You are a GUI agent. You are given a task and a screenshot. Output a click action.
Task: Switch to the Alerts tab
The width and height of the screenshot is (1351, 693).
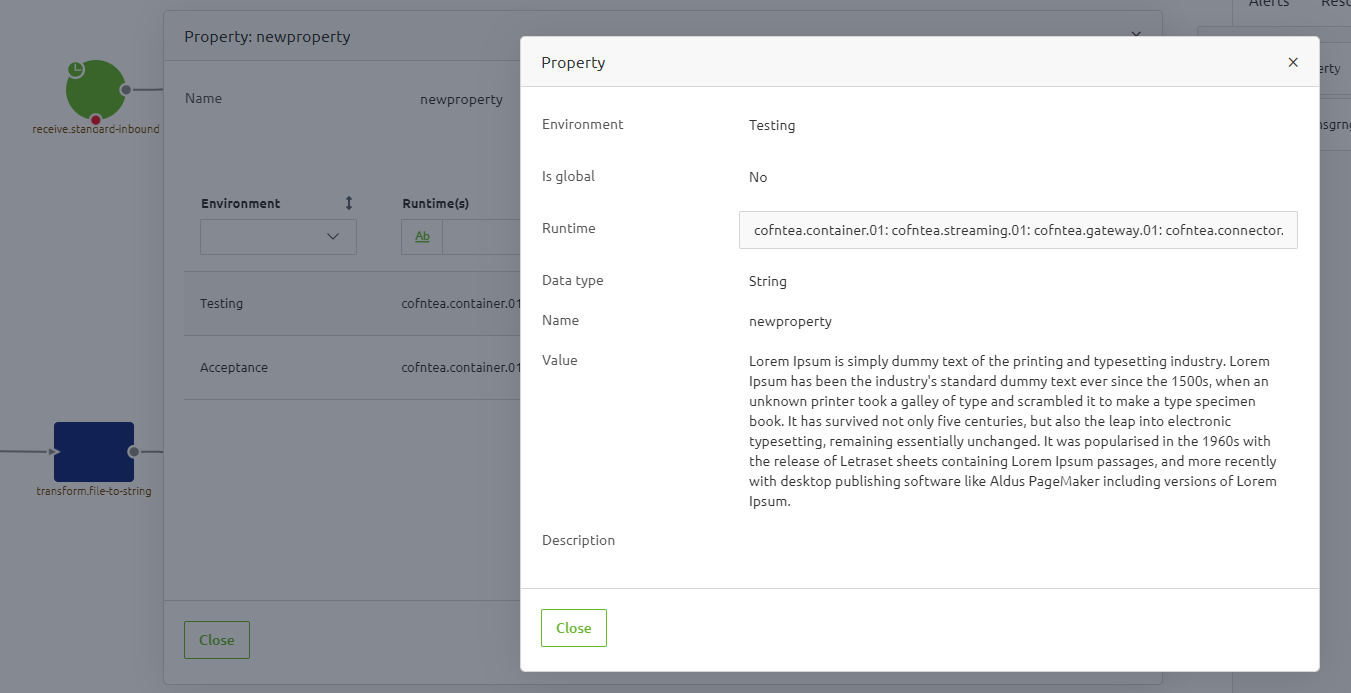coord(1268,4)
